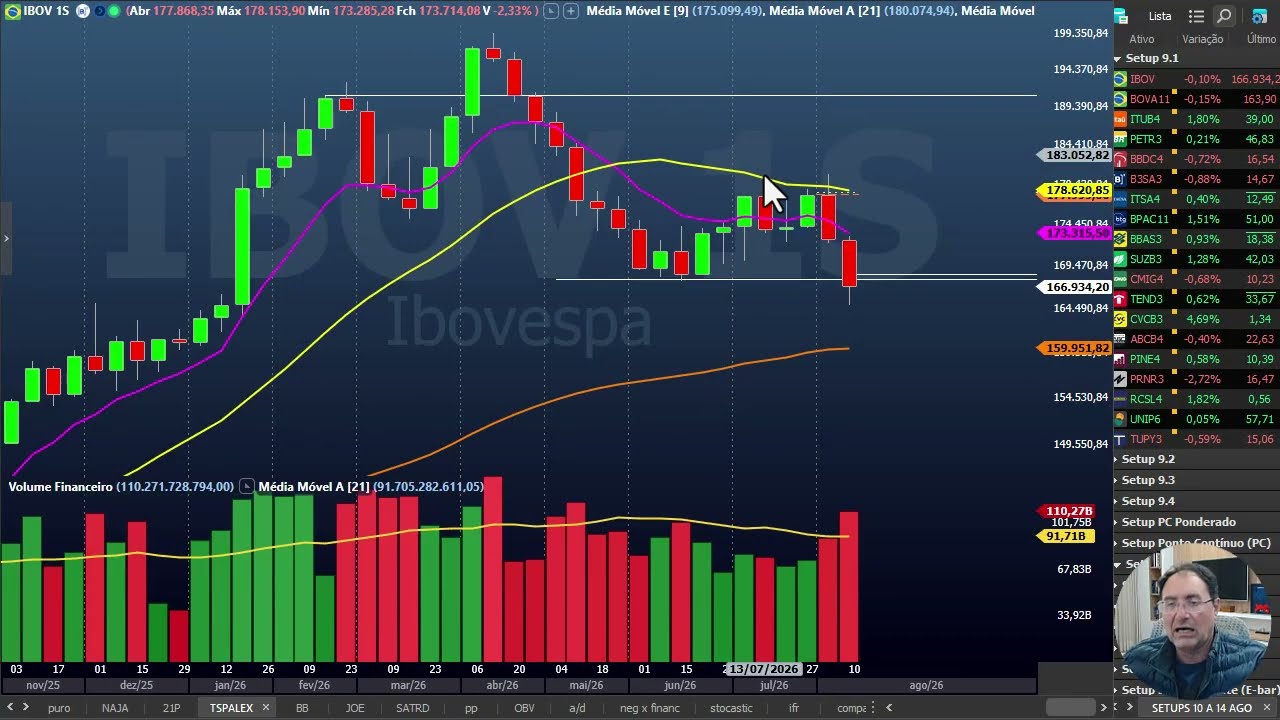Switch to the puro tab
Image resolution: width=1280 pixels, height=720 pixels.
coord(59,708)
